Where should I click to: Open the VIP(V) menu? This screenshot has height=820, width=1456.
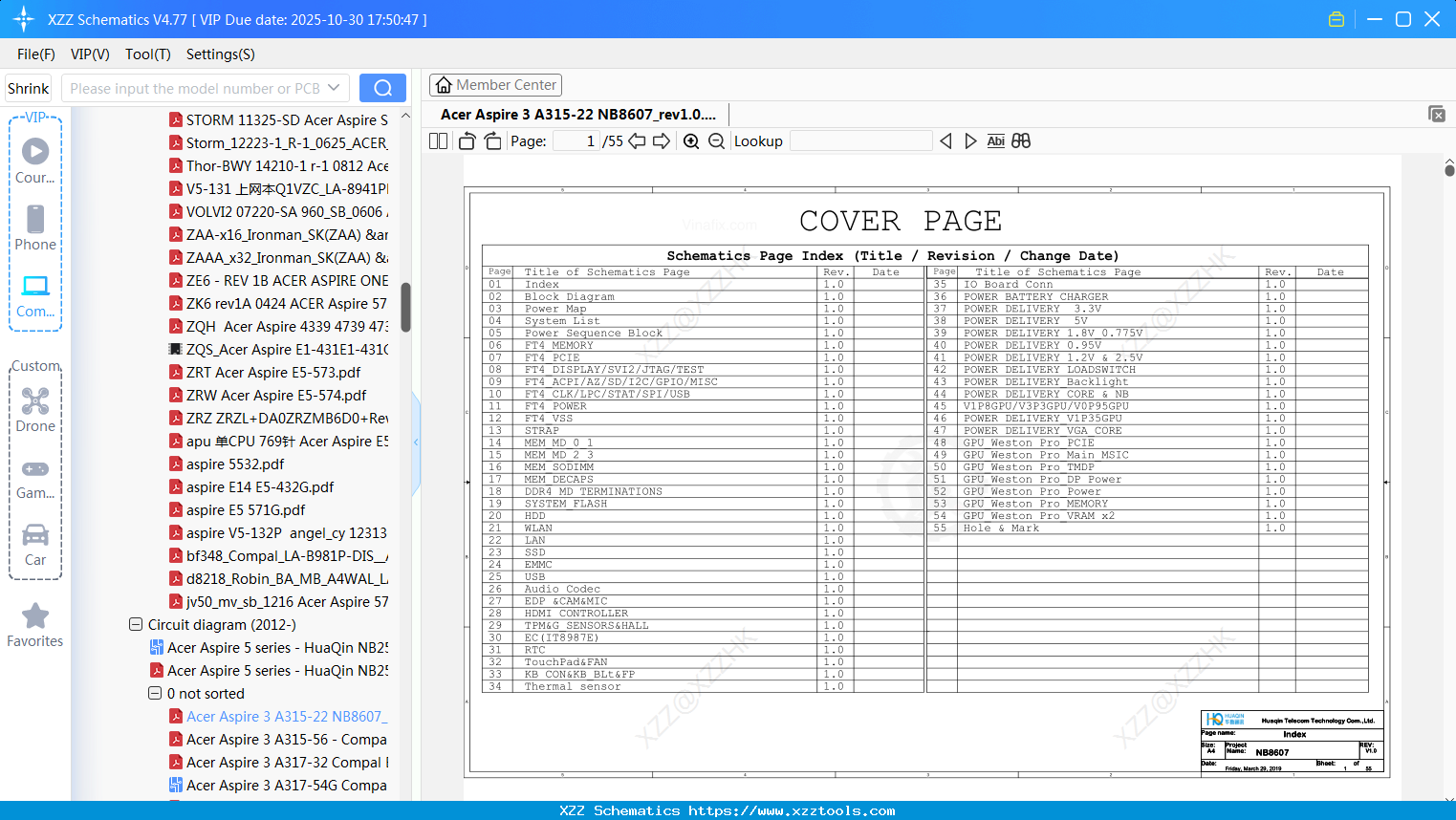[90, 54]
